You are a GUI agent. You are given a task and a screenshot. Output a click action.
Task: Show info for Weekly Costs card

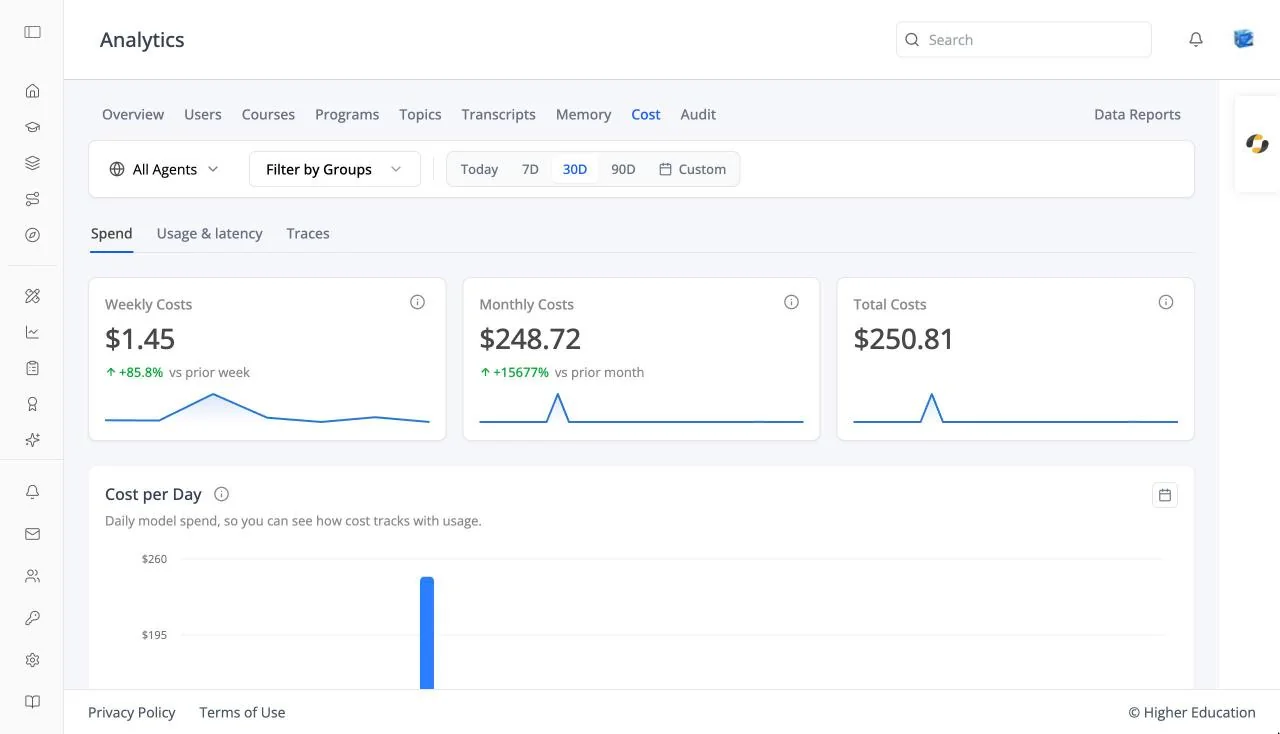[418, 302]
